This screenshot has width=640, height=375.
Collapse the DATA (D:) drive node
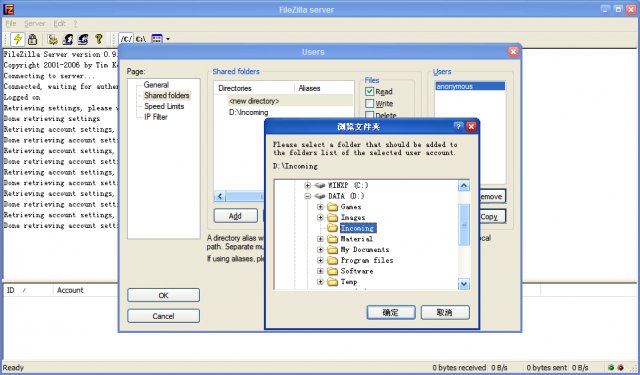307,196
